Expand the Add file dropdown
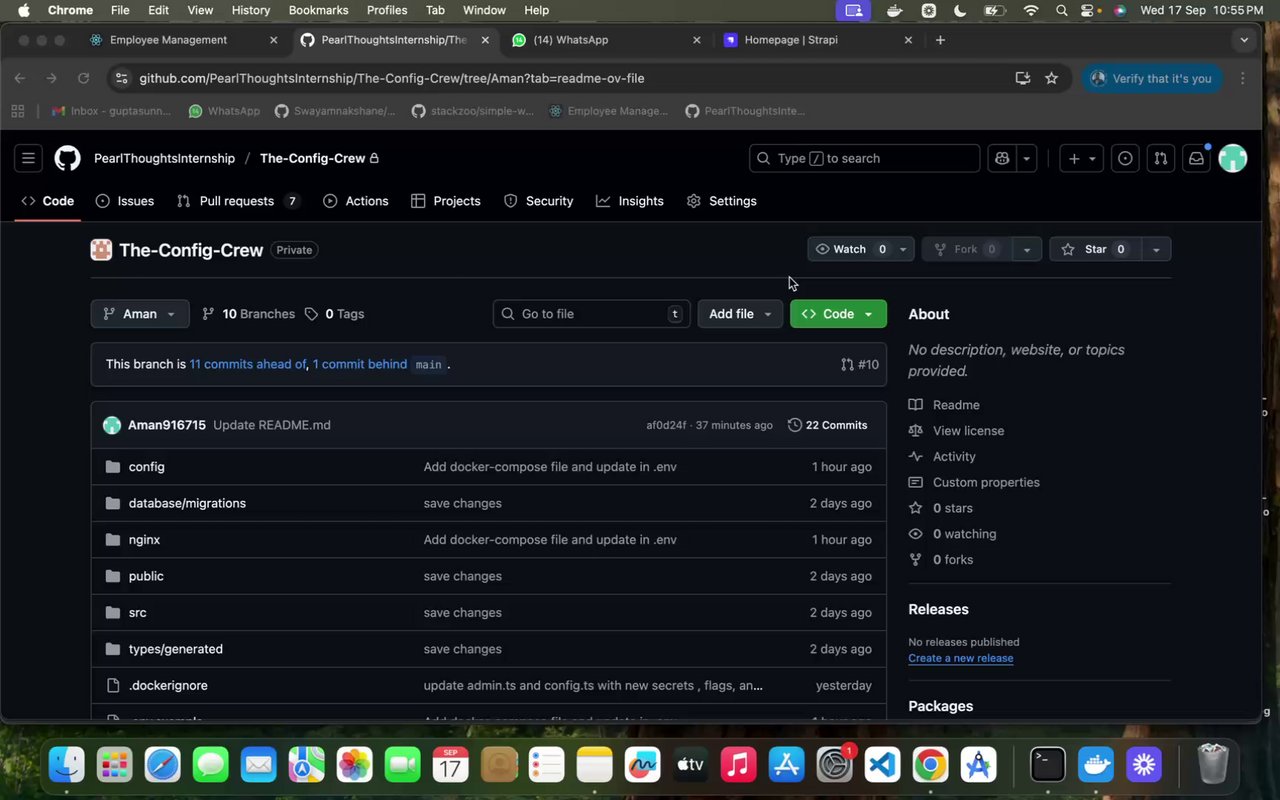 (x=740, y=314)
